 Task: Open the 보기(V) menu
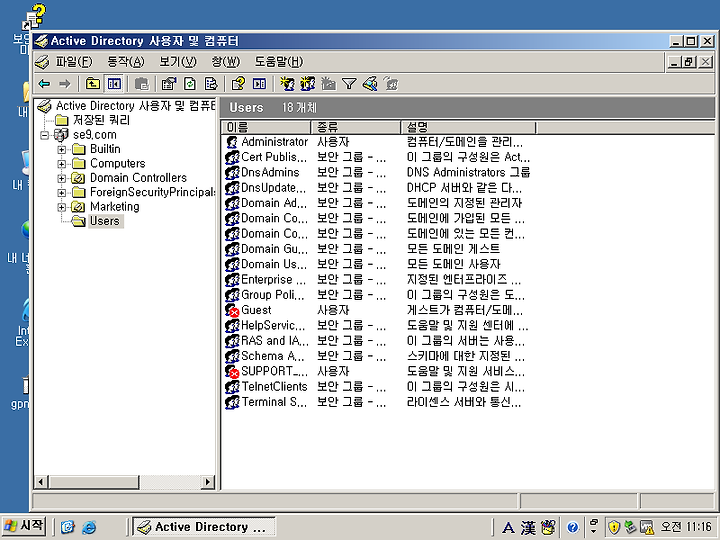[x=178, y=62]
